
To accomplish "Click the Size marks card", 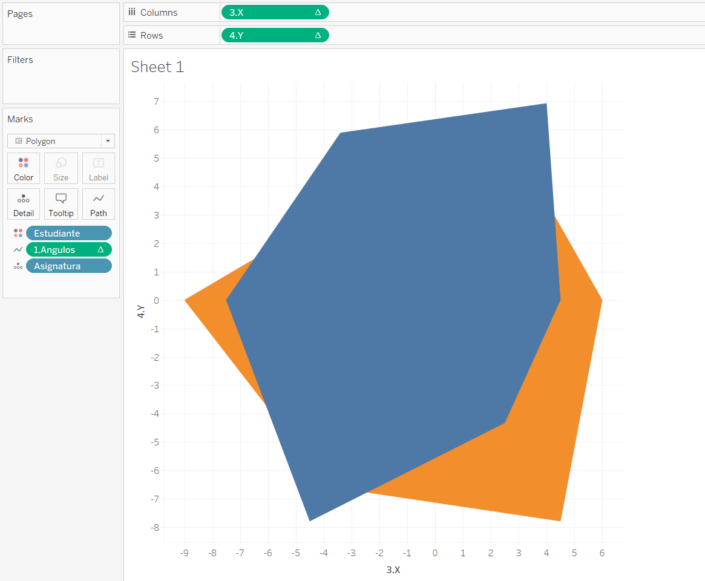I will coord(61,168).
